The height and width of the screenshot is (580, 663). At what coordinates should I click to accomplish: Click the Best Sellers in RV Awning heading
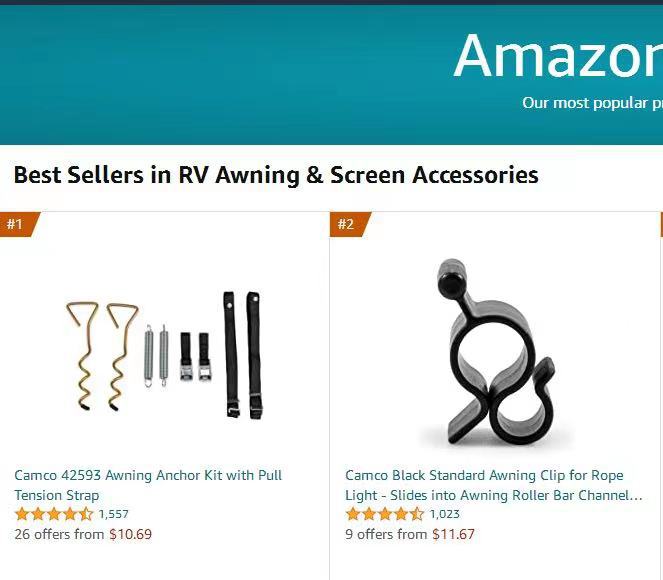pos(276,175)
